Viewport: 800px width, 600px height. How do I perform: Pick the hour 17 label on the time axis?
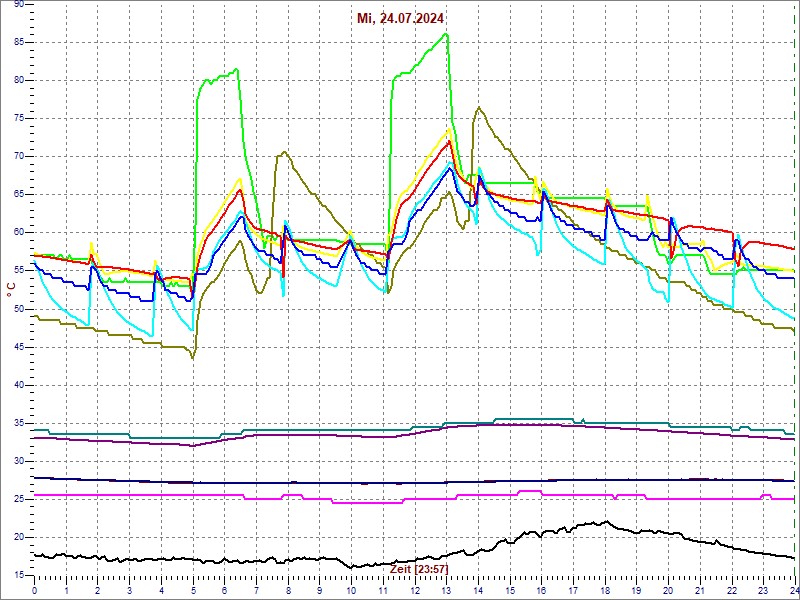click(573, 589)
